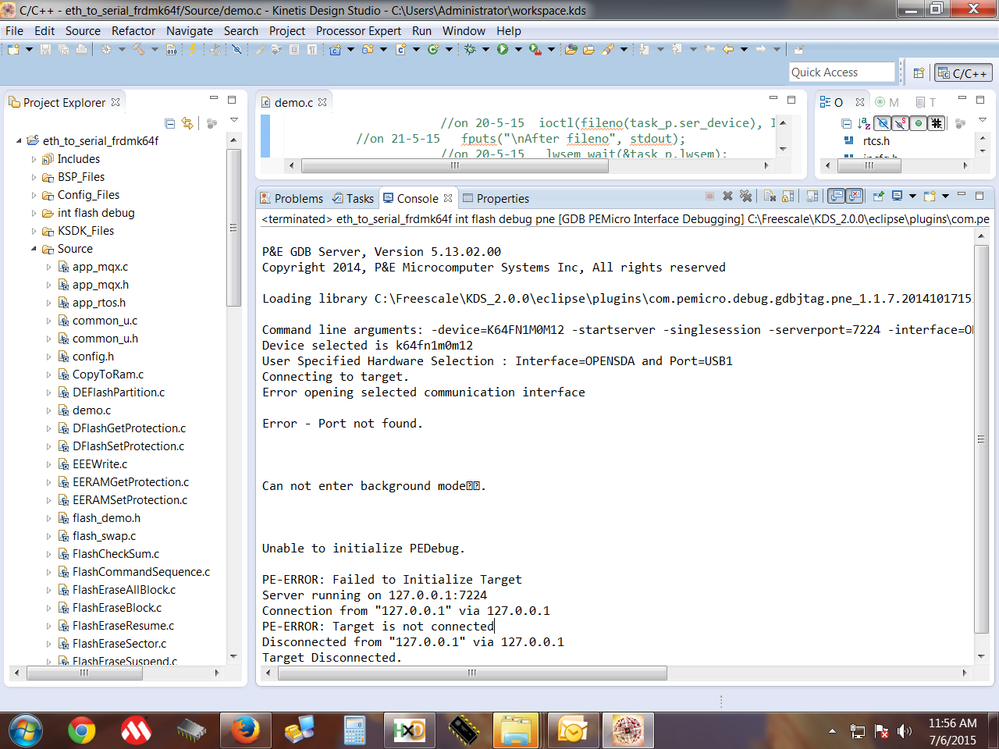Select the C/C++ perspective button

[x=963, y=73]
